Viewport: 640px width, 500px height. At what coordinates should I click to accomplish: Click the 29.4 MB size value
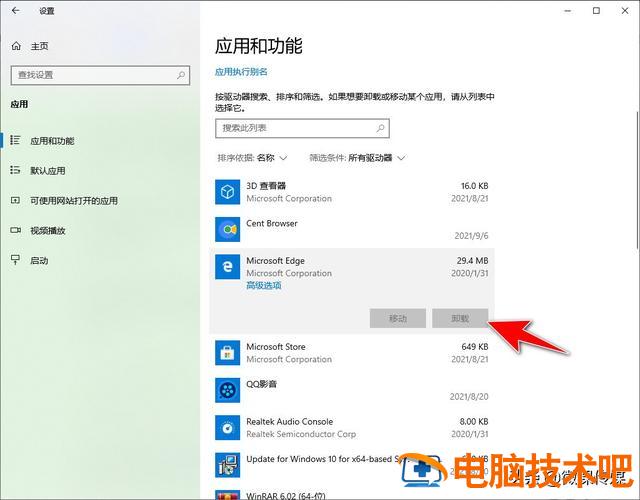(472, 260)
